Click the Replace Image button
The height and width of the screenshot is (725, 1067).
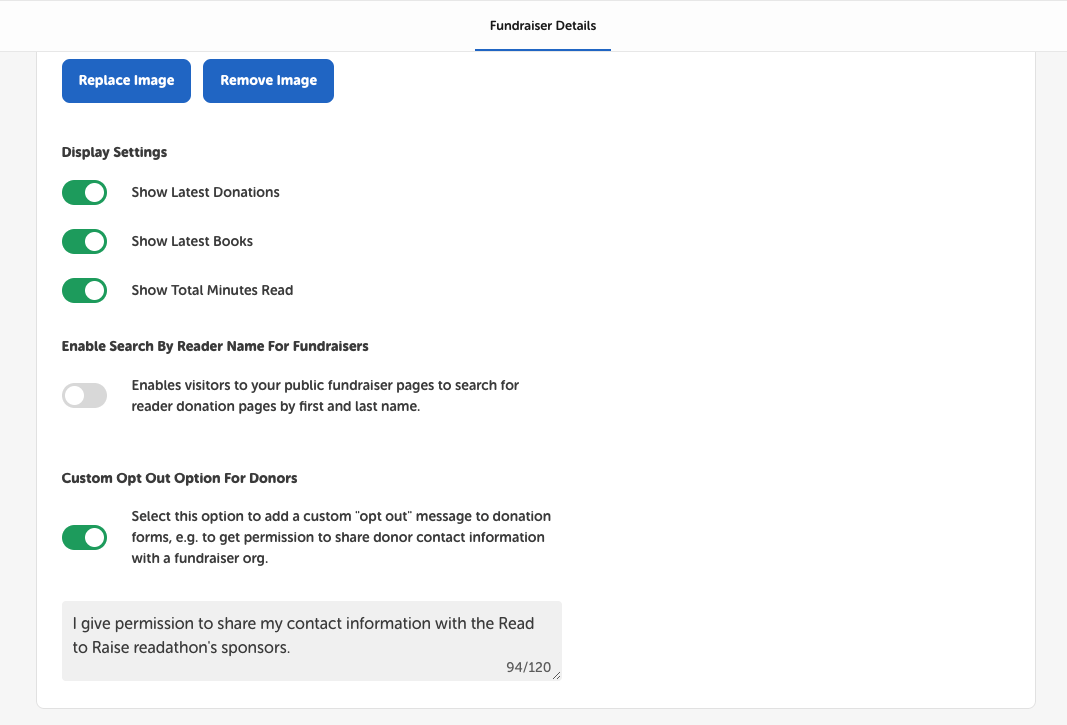[x=126, y=80]
